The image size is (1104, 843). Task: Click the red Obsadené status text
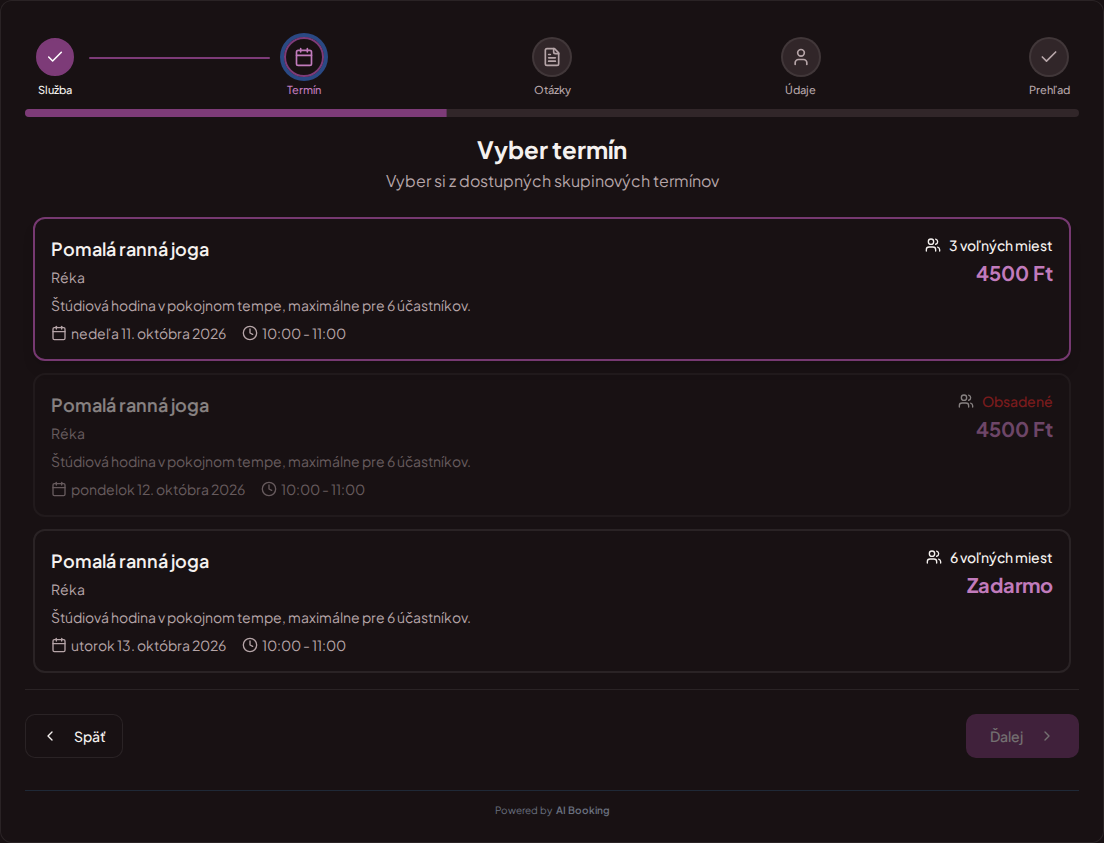coord(1017,402)
